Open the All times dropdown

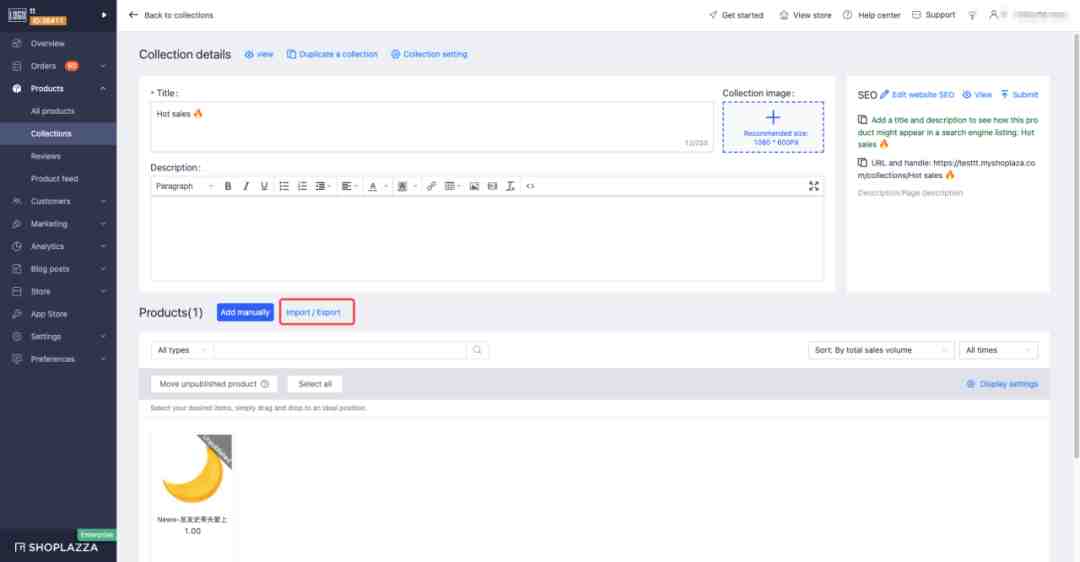998,350
